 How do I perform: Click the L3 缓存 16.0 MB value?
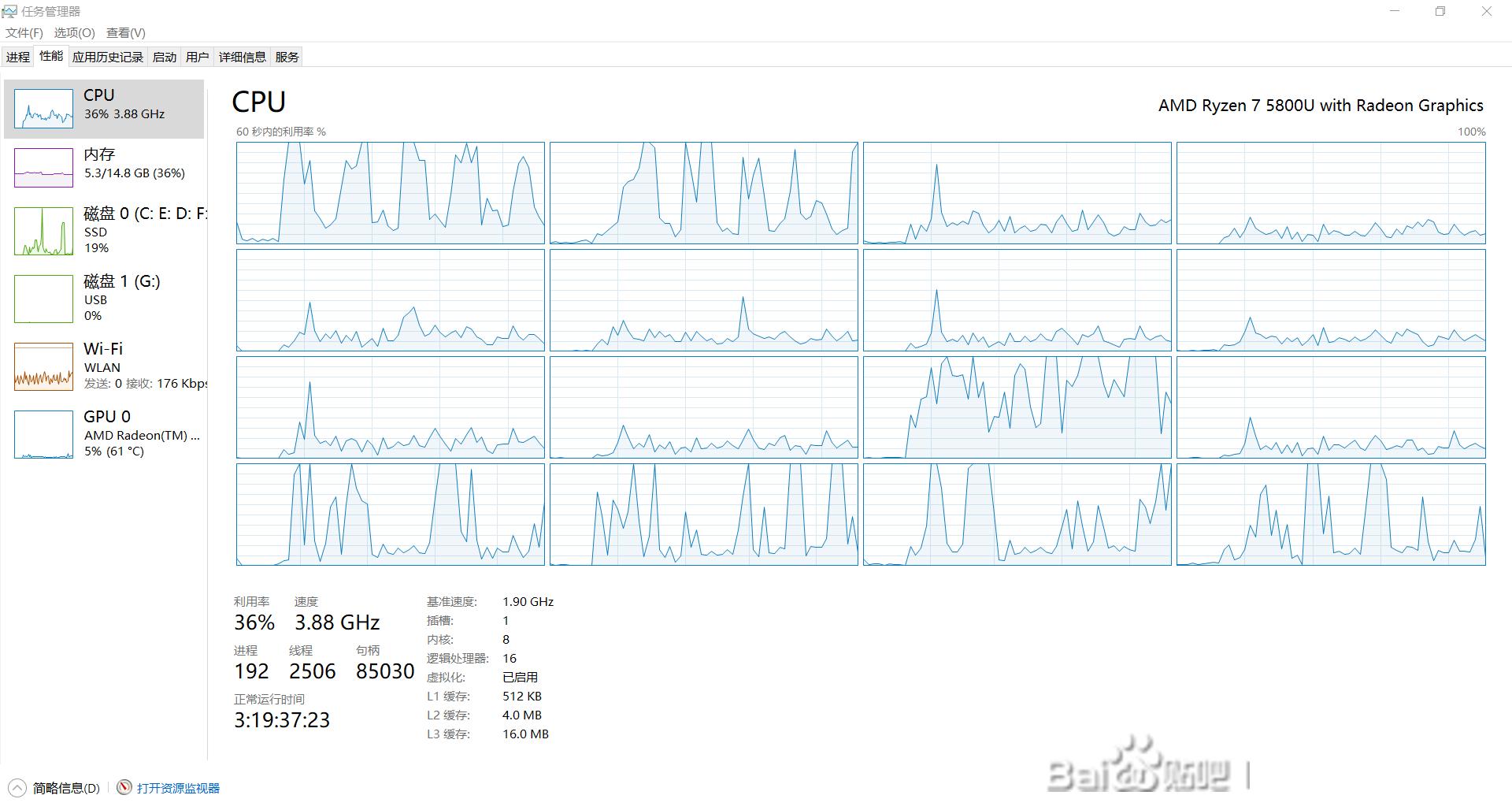coord(525,734)
